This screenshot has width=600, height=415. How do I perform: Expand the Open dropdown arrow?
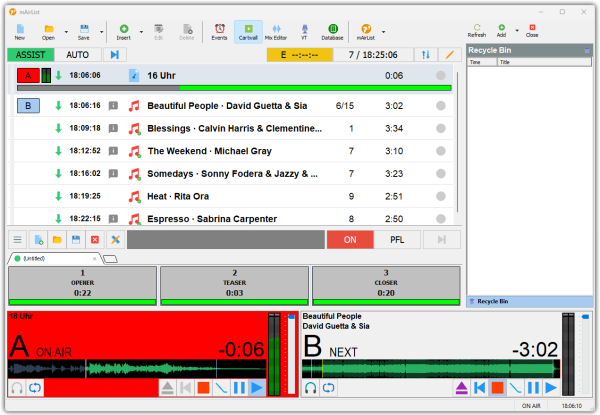coord(66,32)
